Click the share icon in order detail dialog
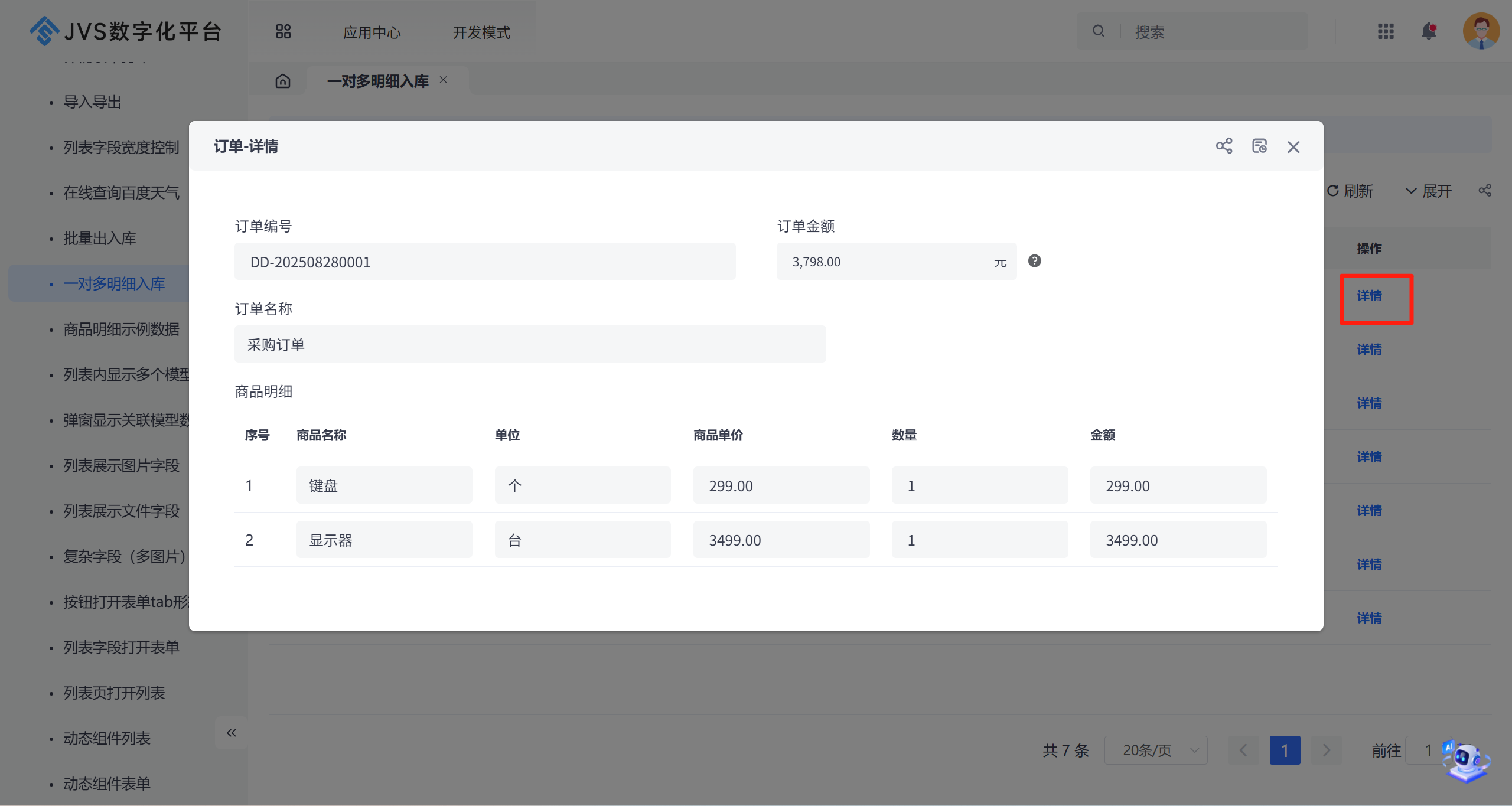1512x806 pixels. [1224, 146]
